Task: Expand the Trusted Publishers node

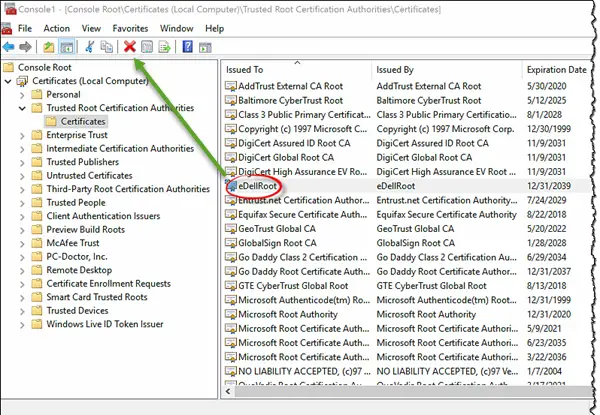Action: pos(22,163)
